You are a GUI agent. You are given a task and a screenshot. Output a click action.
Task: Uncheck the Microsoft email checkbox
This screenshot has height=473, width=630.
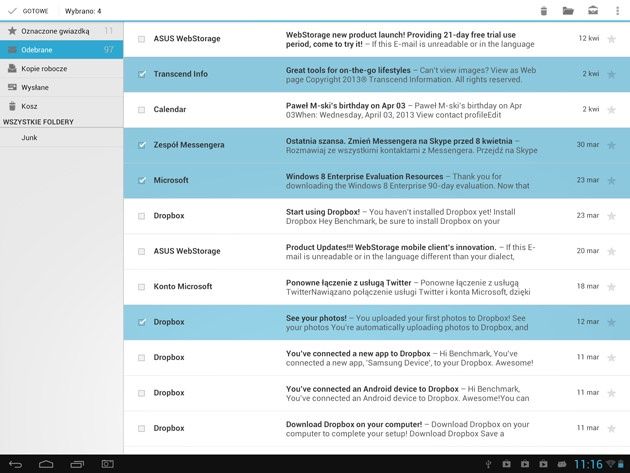tap(141, 180)
